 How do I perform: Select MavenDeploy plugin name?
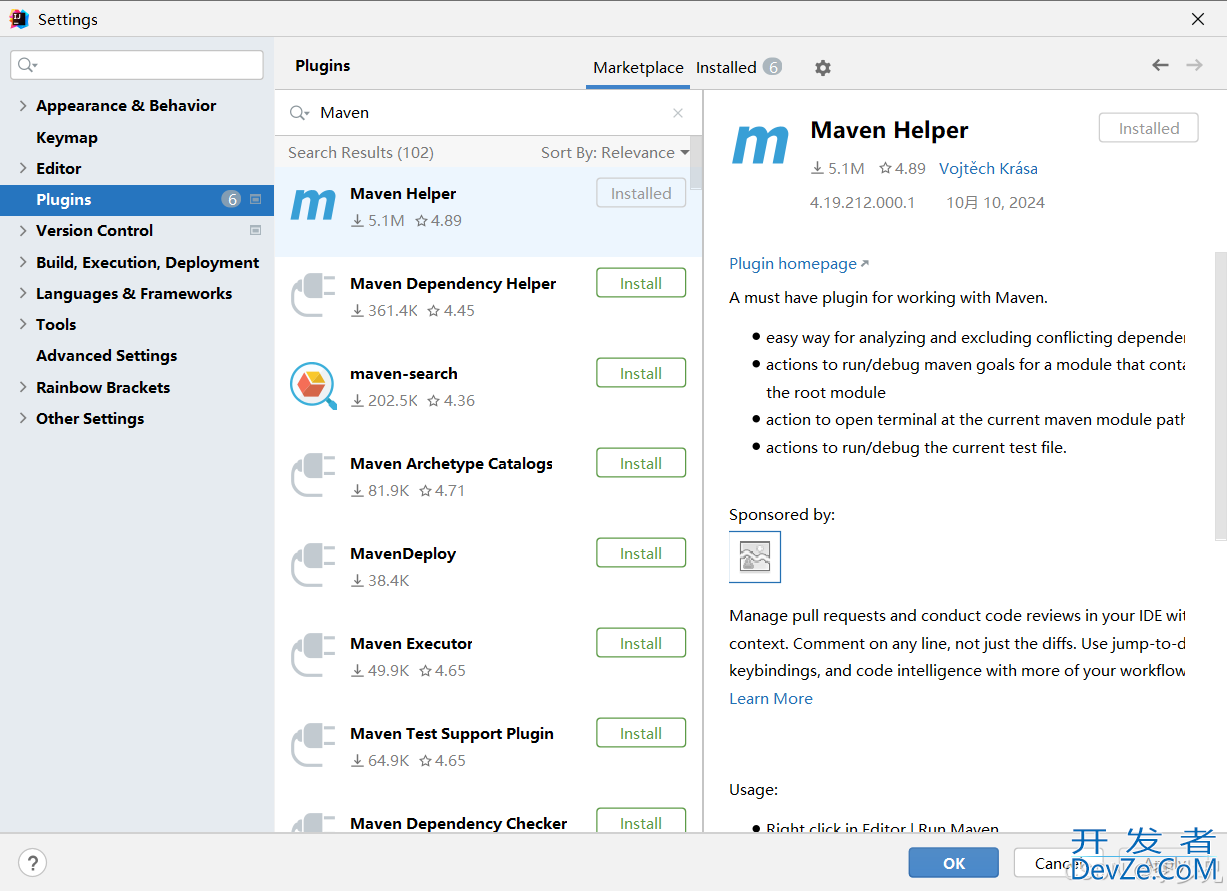[403, 554]
